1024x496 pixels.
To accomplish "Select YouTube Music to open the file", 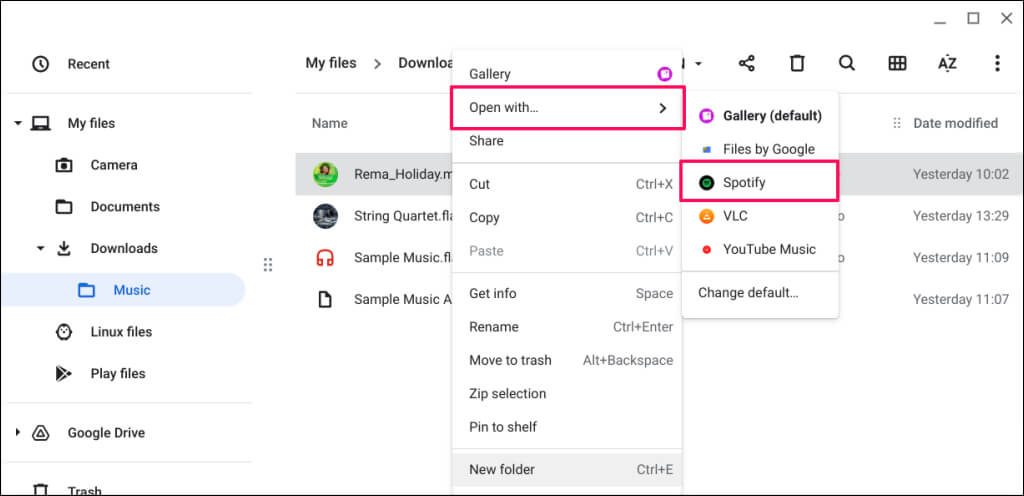I will [769, 249].
